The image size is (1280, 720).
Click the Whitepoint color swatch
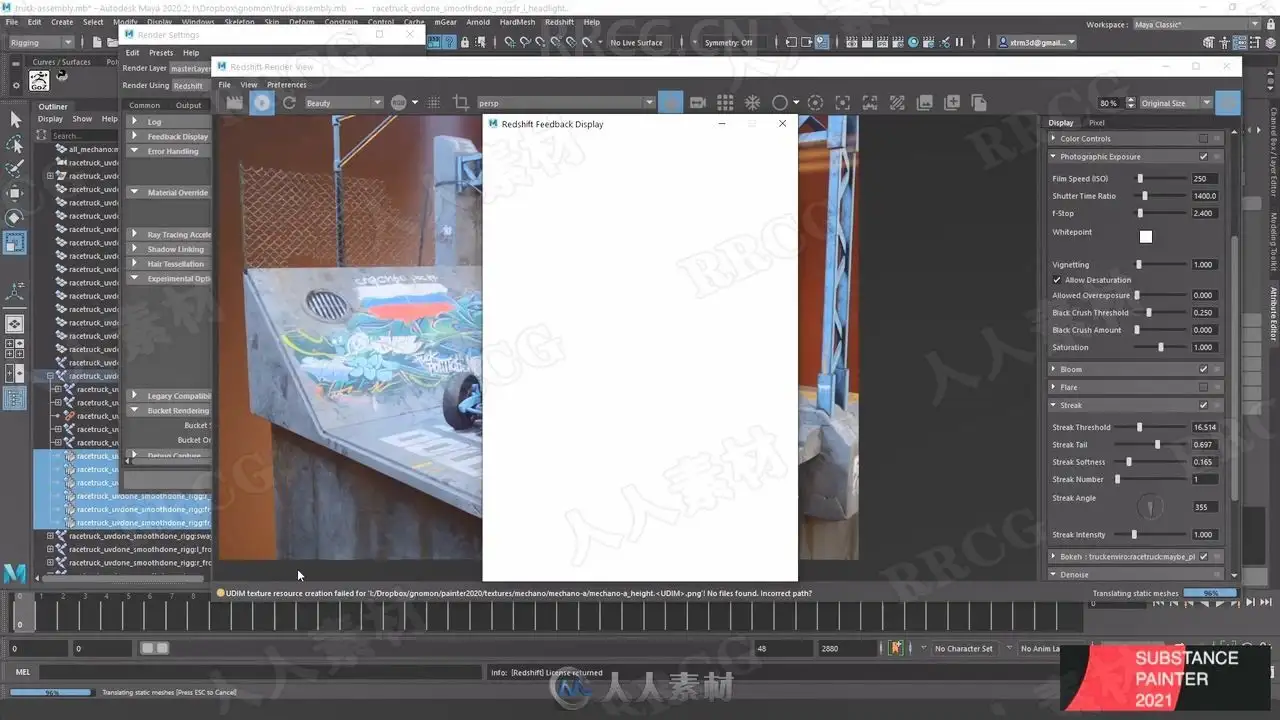1146,237
